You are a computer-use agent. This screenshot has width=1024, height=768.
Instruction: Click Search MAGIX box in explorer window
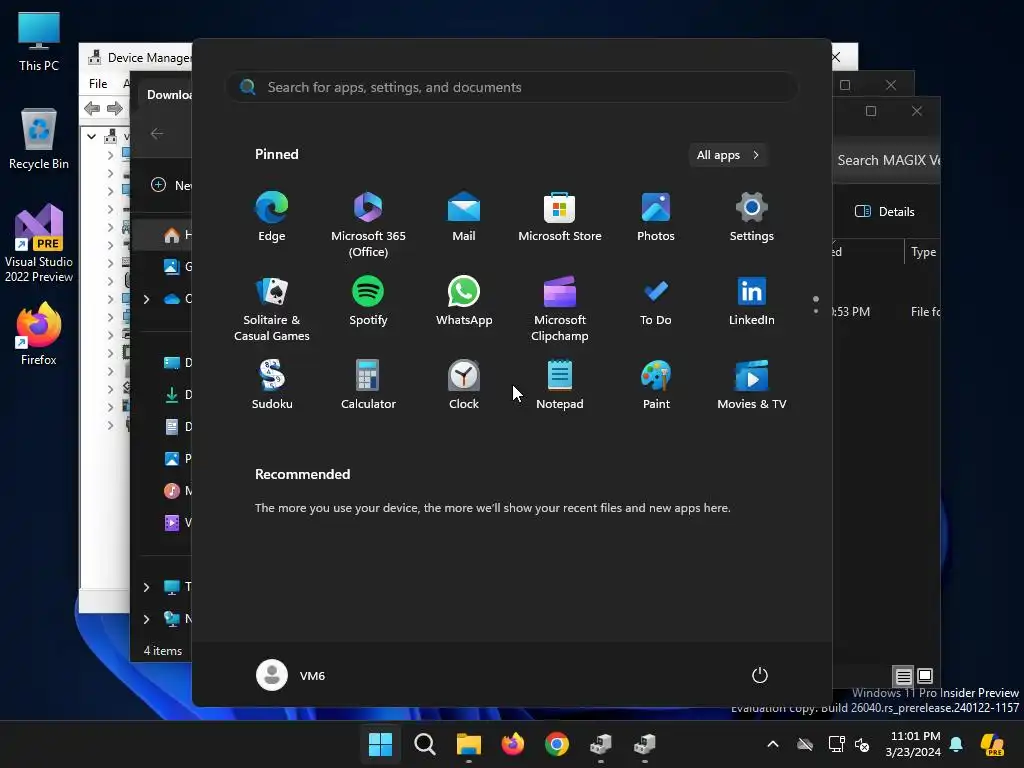pyautogui.click(x=887, y=161)
